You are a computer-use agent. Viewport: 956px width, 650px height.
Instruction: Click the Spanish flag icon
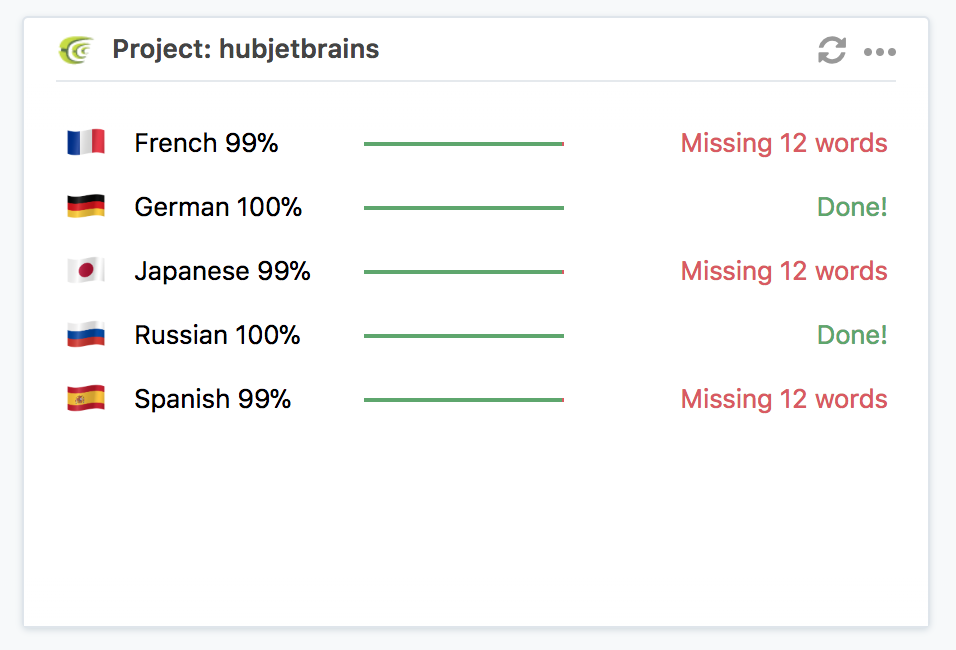86,399
